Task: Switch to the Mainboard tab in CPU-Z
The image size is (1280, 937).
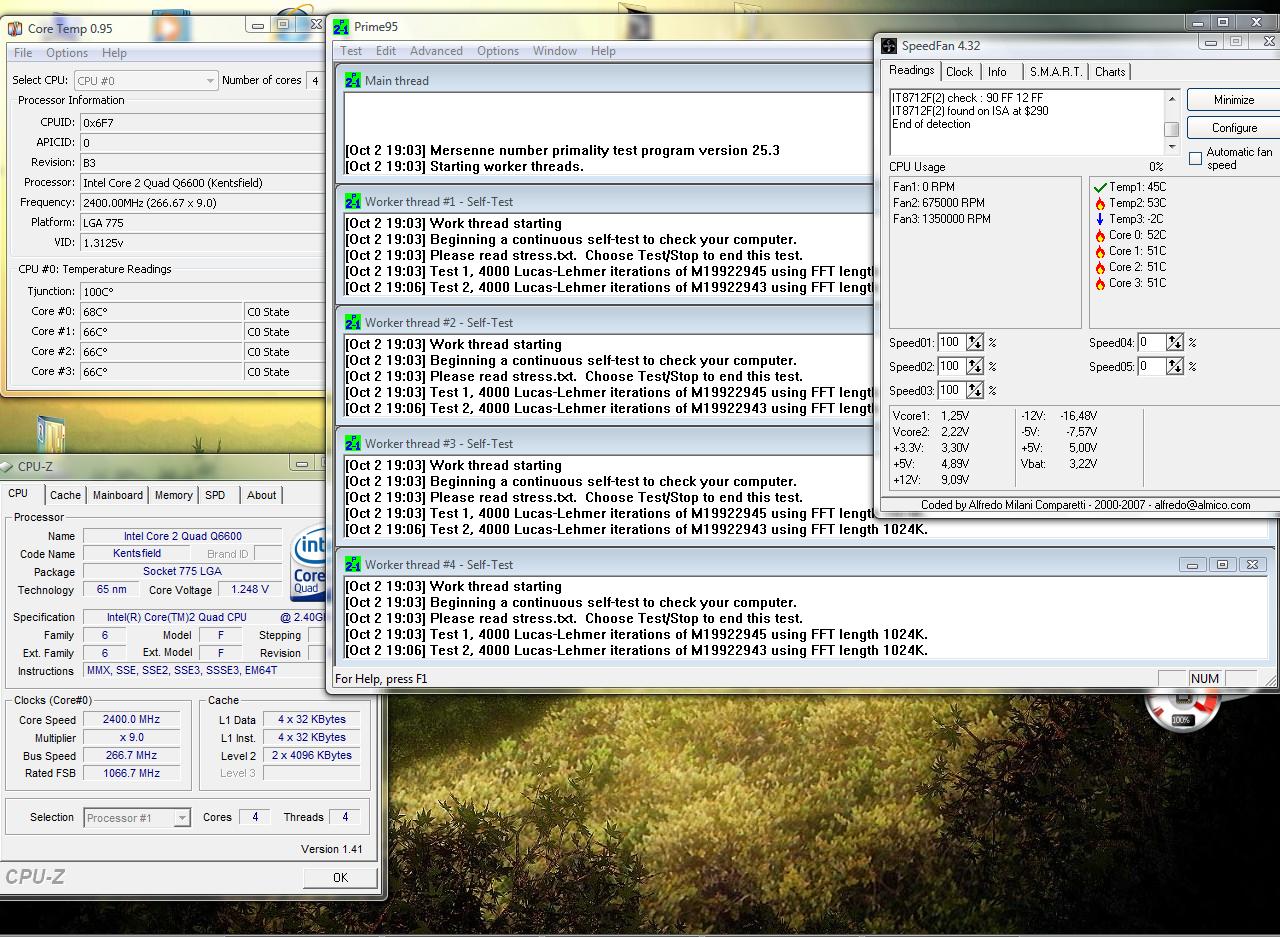Action: point(118,495)
